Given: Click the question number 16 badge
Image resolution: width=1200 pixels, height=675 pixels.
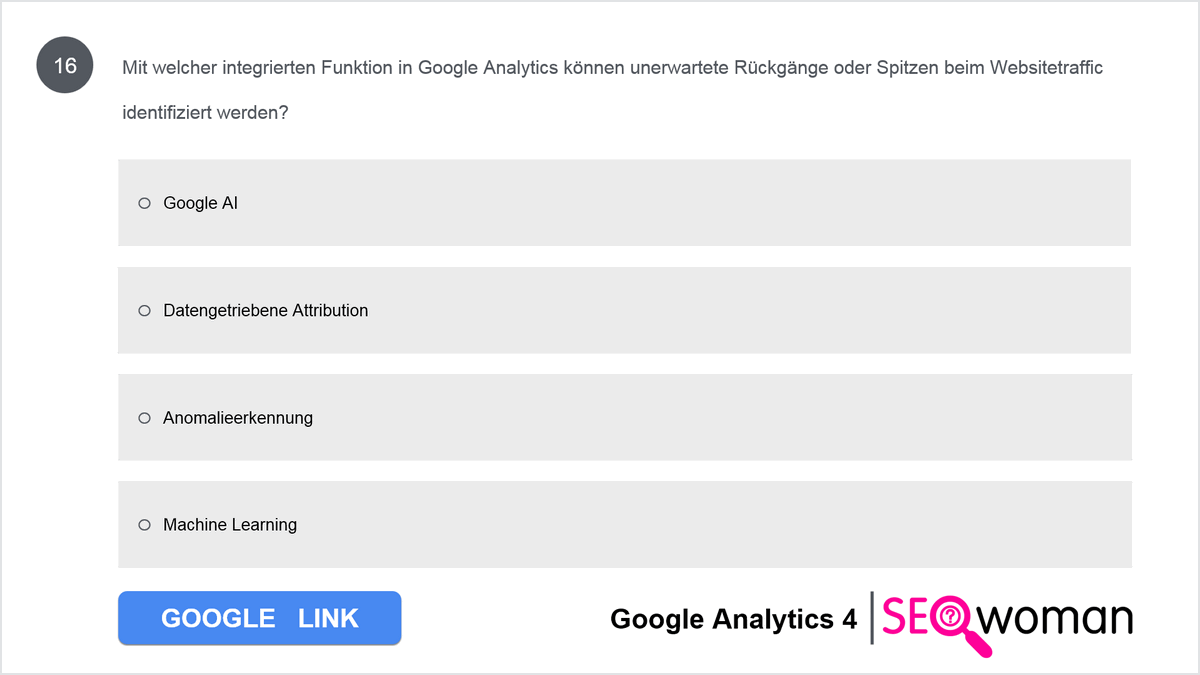Looking at the screenshot, I should pos(65,67).
